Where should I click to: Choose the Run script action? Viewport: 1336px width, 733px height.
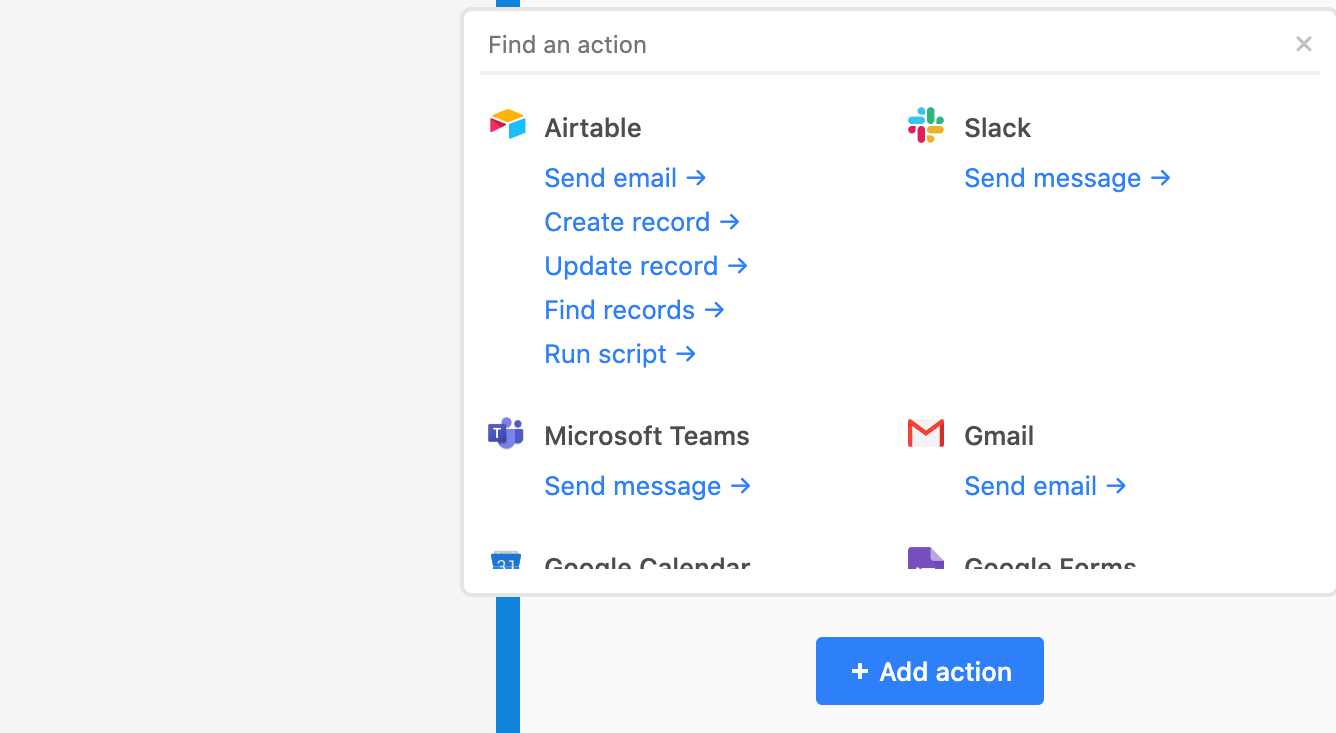tap(620, 354)
